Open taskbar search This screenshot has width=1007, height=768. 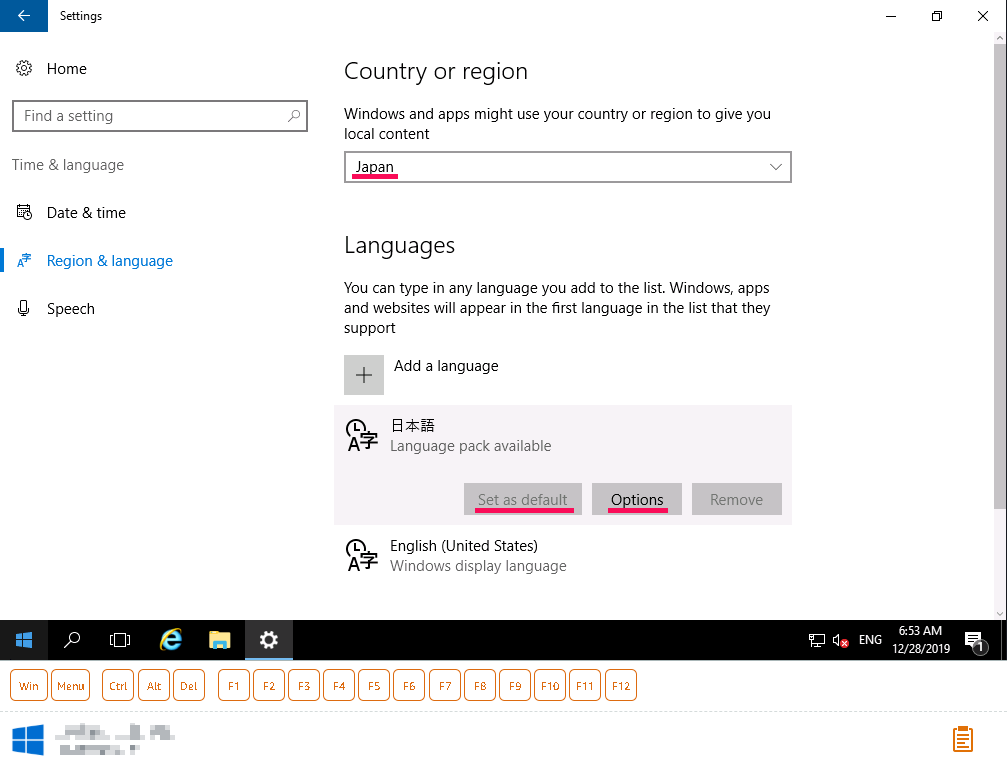tap(72, 640)
